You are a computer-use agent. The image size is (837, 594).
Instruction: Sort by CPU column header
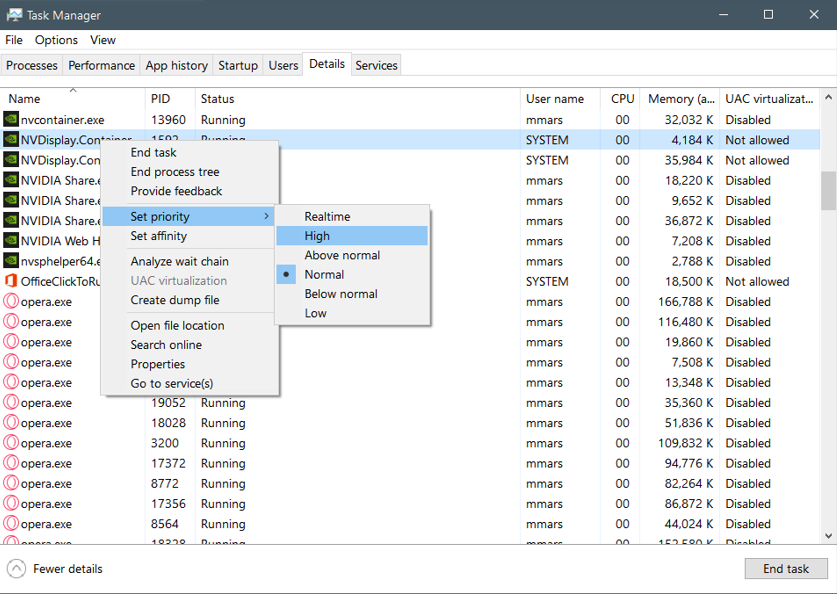pyautogui.click(x=620, y=99)
